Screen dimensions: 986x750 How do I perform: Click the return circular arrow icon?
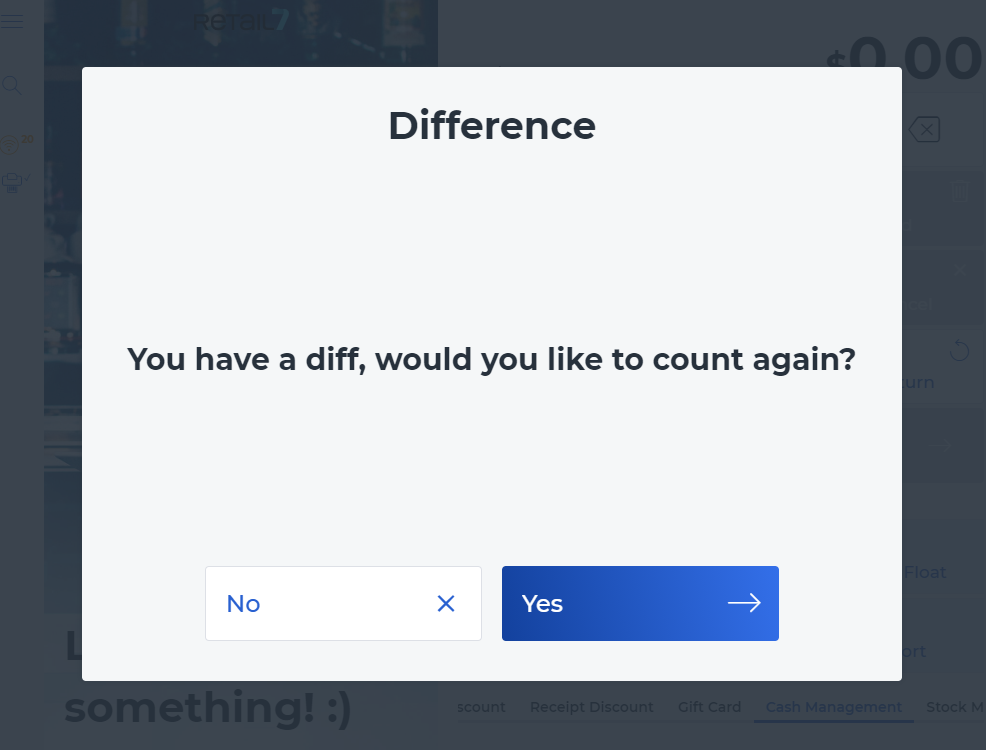click(960, 350)
